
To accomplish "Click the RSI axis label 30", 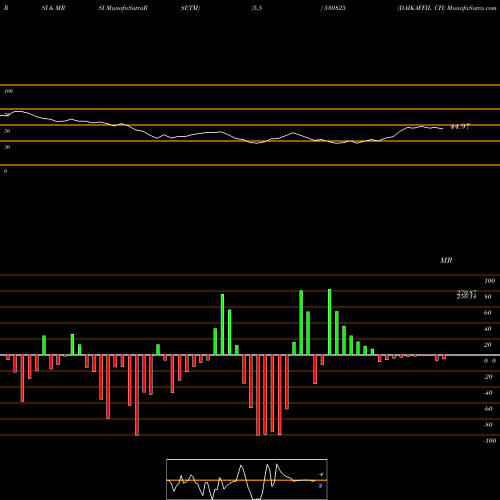I will 7,147.
